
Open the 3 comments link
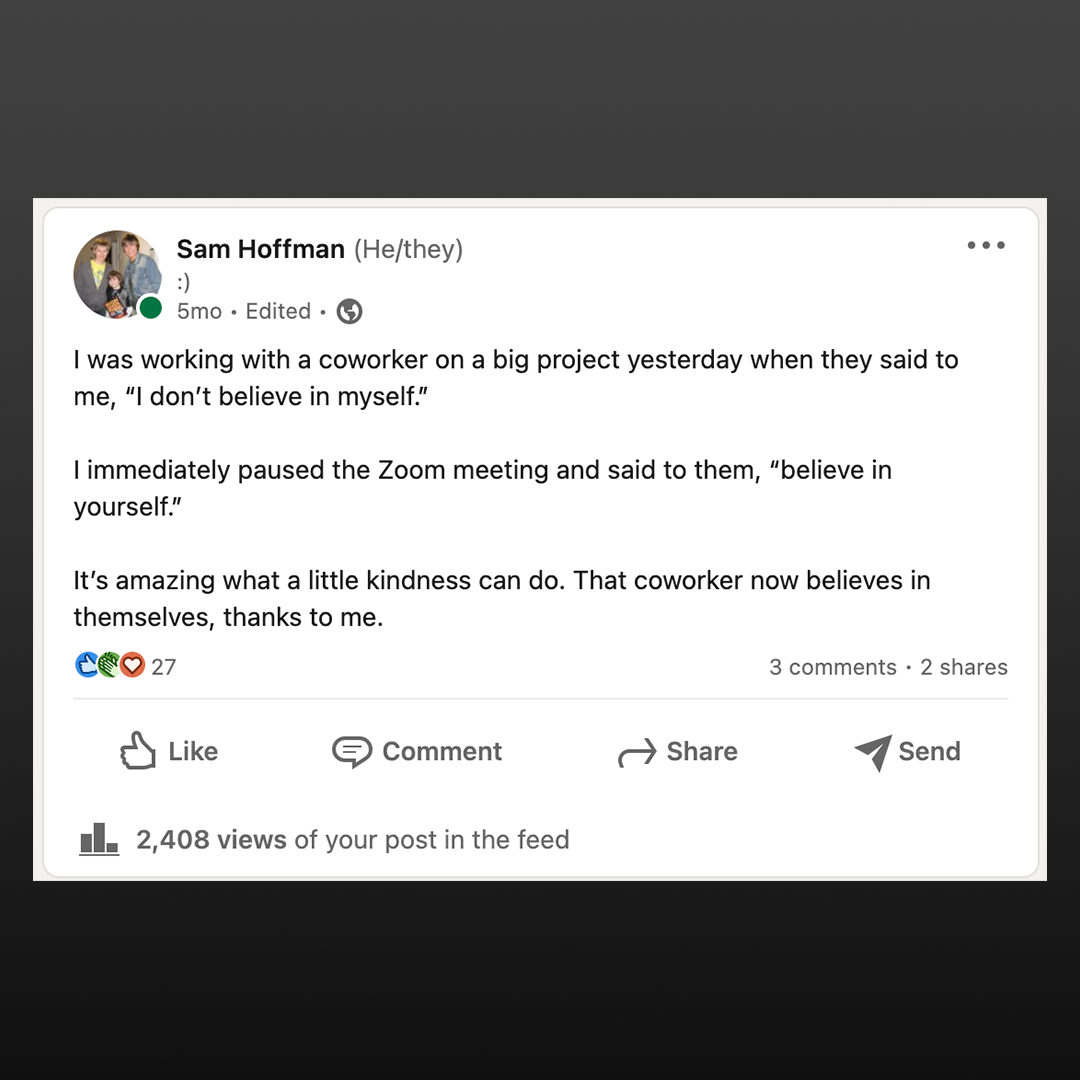pos(832,667)
